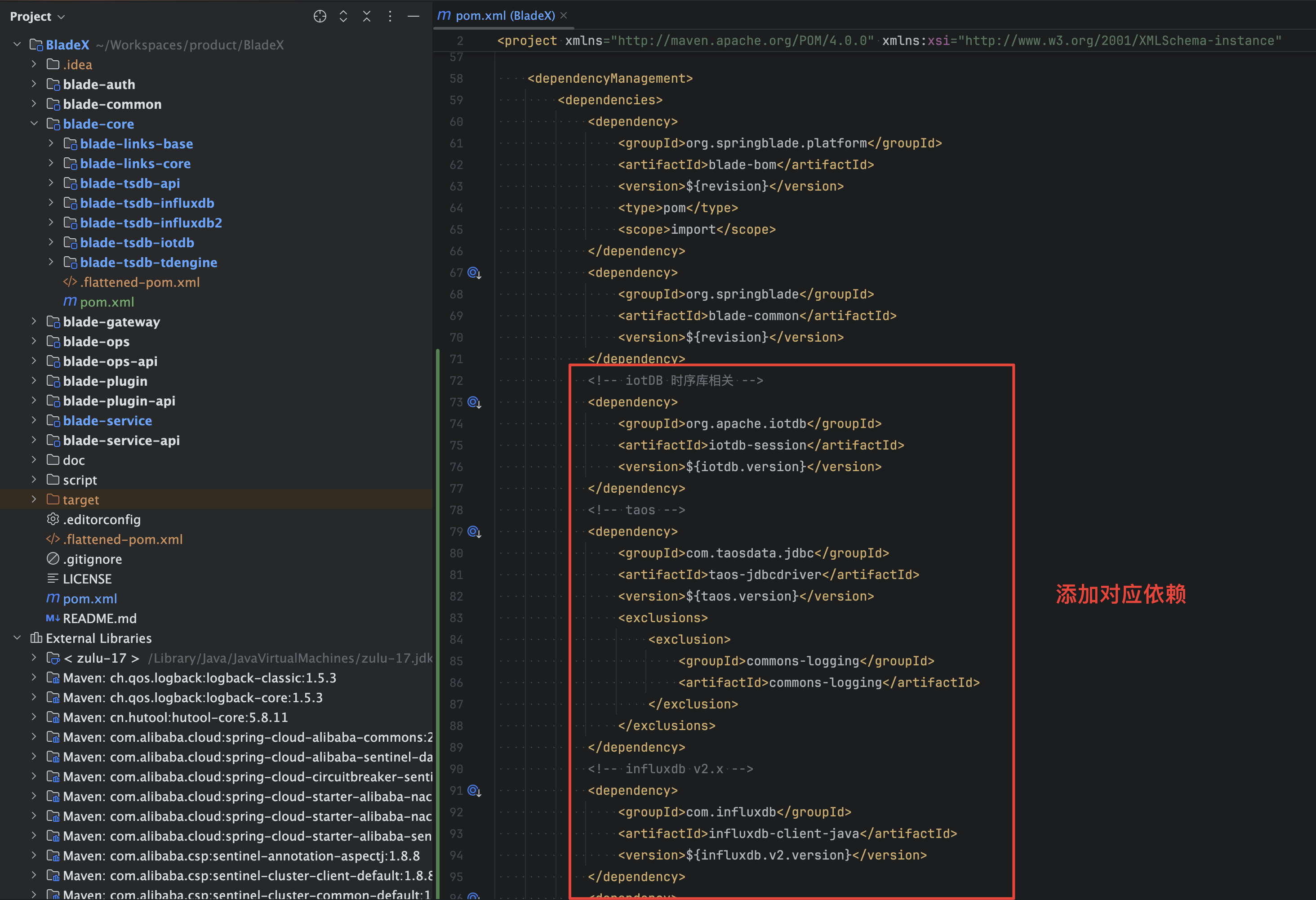The width and height of the screenshot is (1316, 900).
Task: Expand the blade-tsdb-iotdb module
Action: tap(51, 242)
